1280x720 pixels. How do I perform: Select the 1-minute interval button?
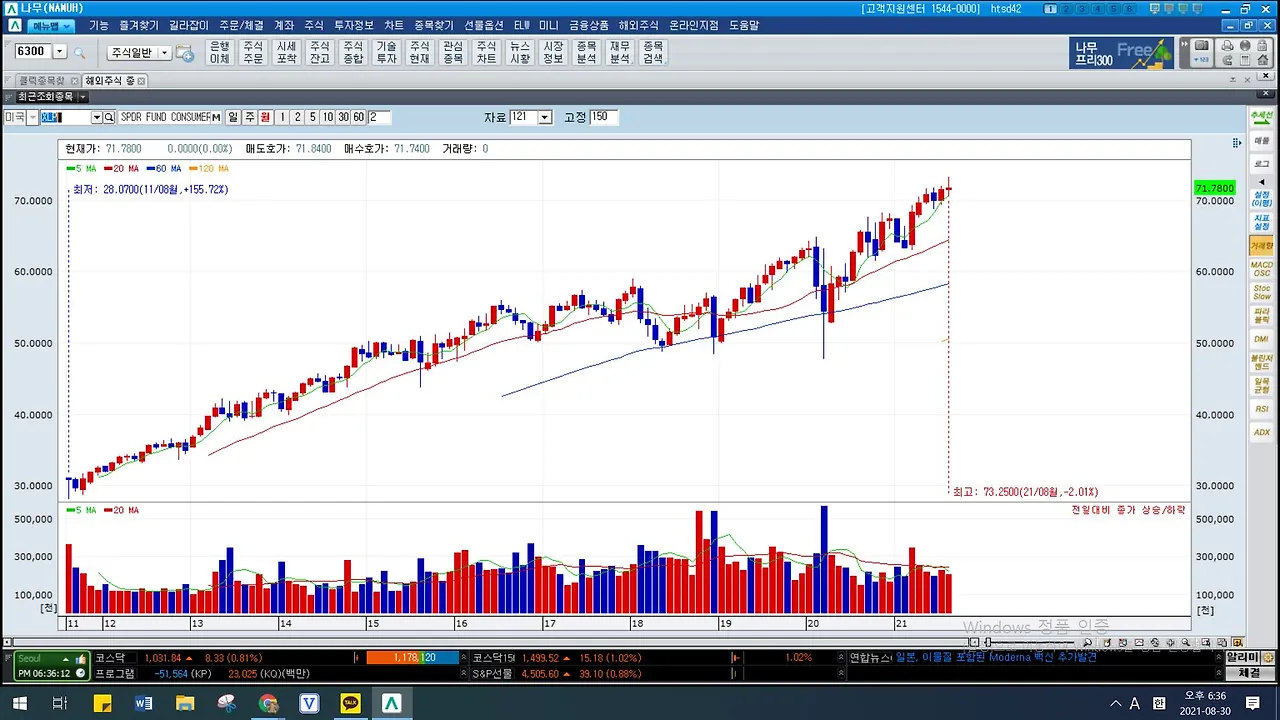point(283,117)
